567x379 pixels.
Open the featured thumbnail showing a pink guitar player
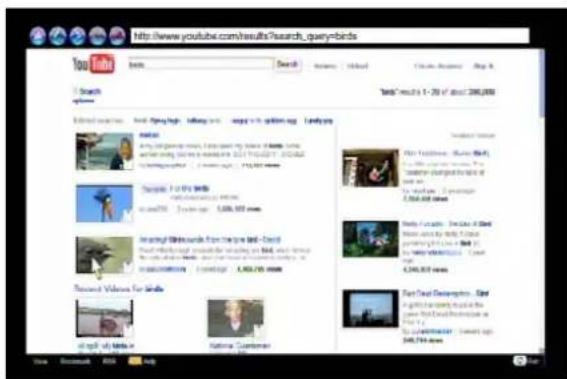coord(371,168)
